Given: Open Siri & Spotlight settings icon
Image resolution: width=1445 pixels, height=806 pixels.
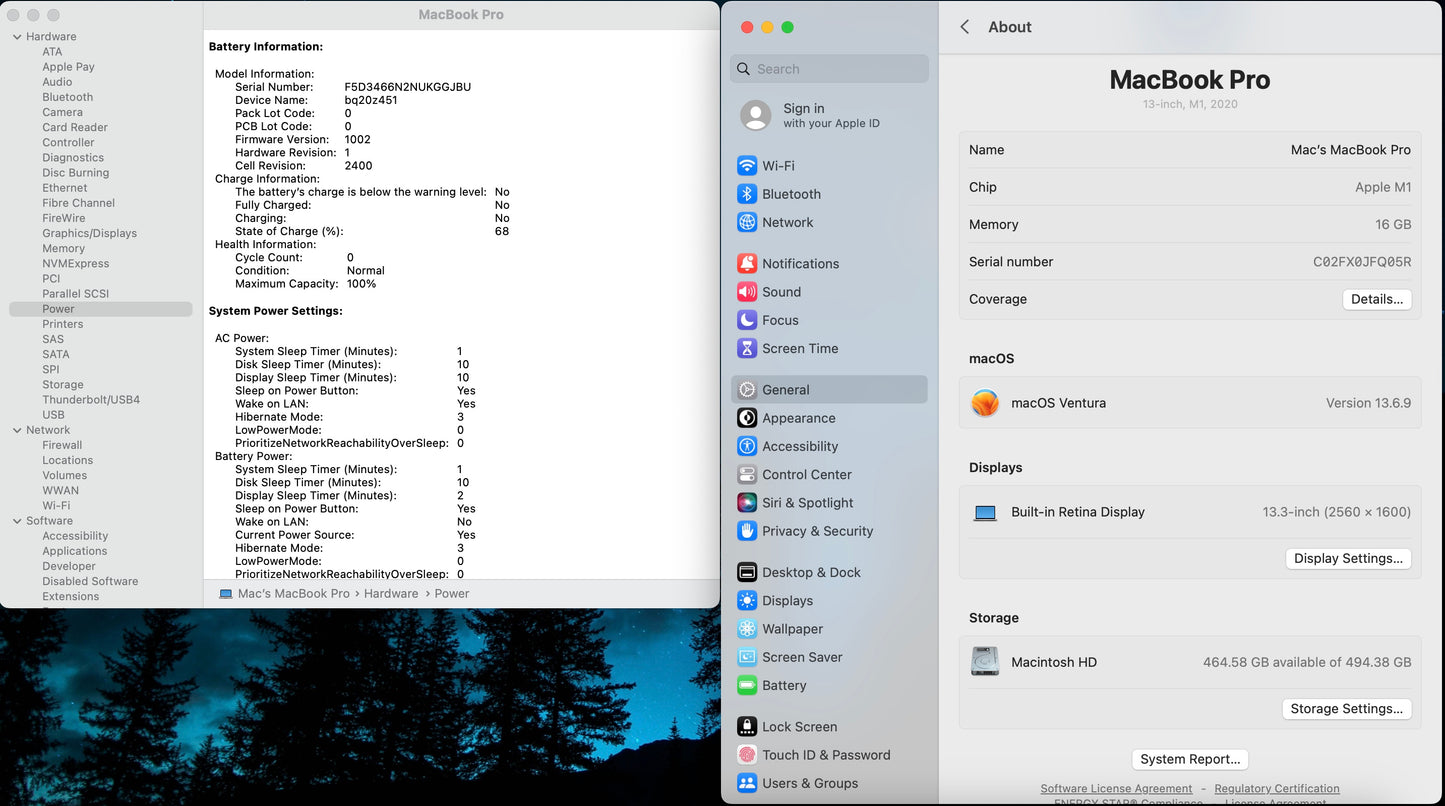Looking at the screenshot, I should (747, 503).
